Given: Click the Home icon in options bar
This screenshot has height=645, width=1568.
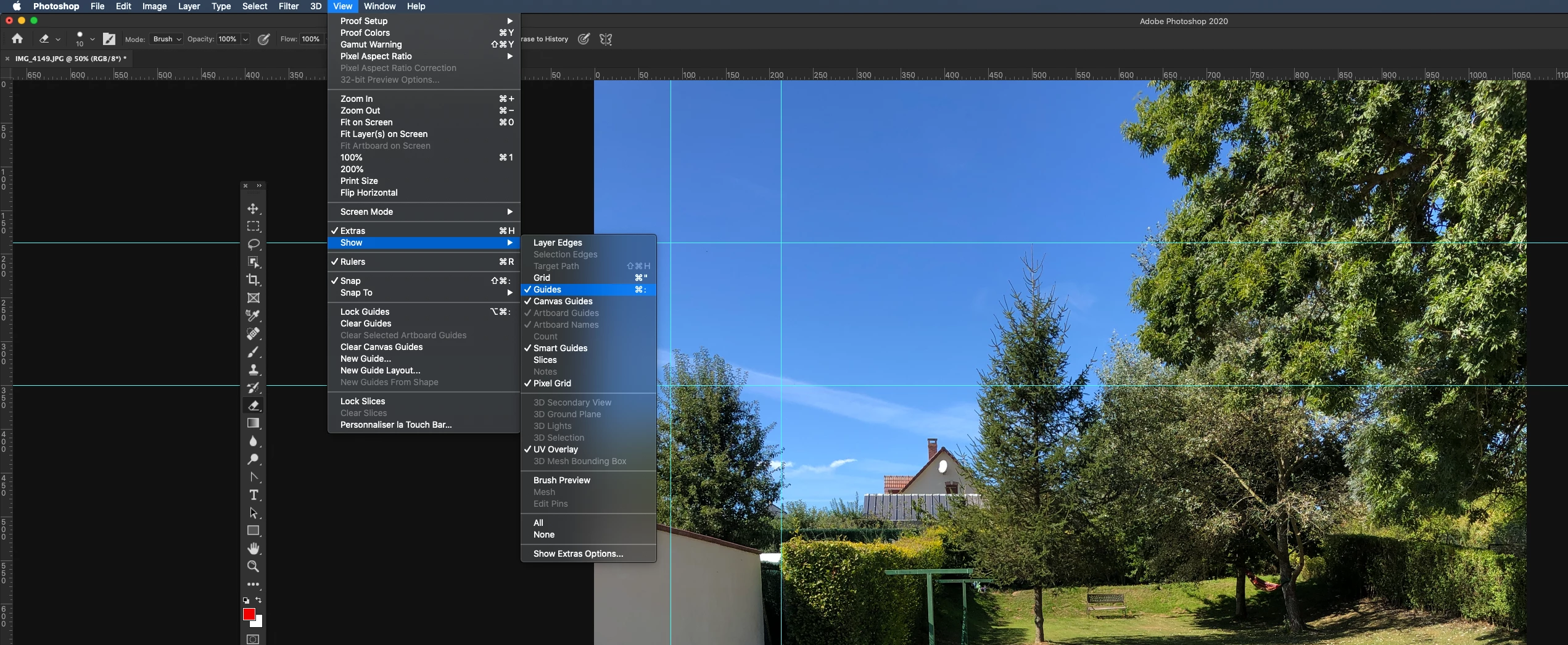Looking at the screenshot, I should click(17, 39).
